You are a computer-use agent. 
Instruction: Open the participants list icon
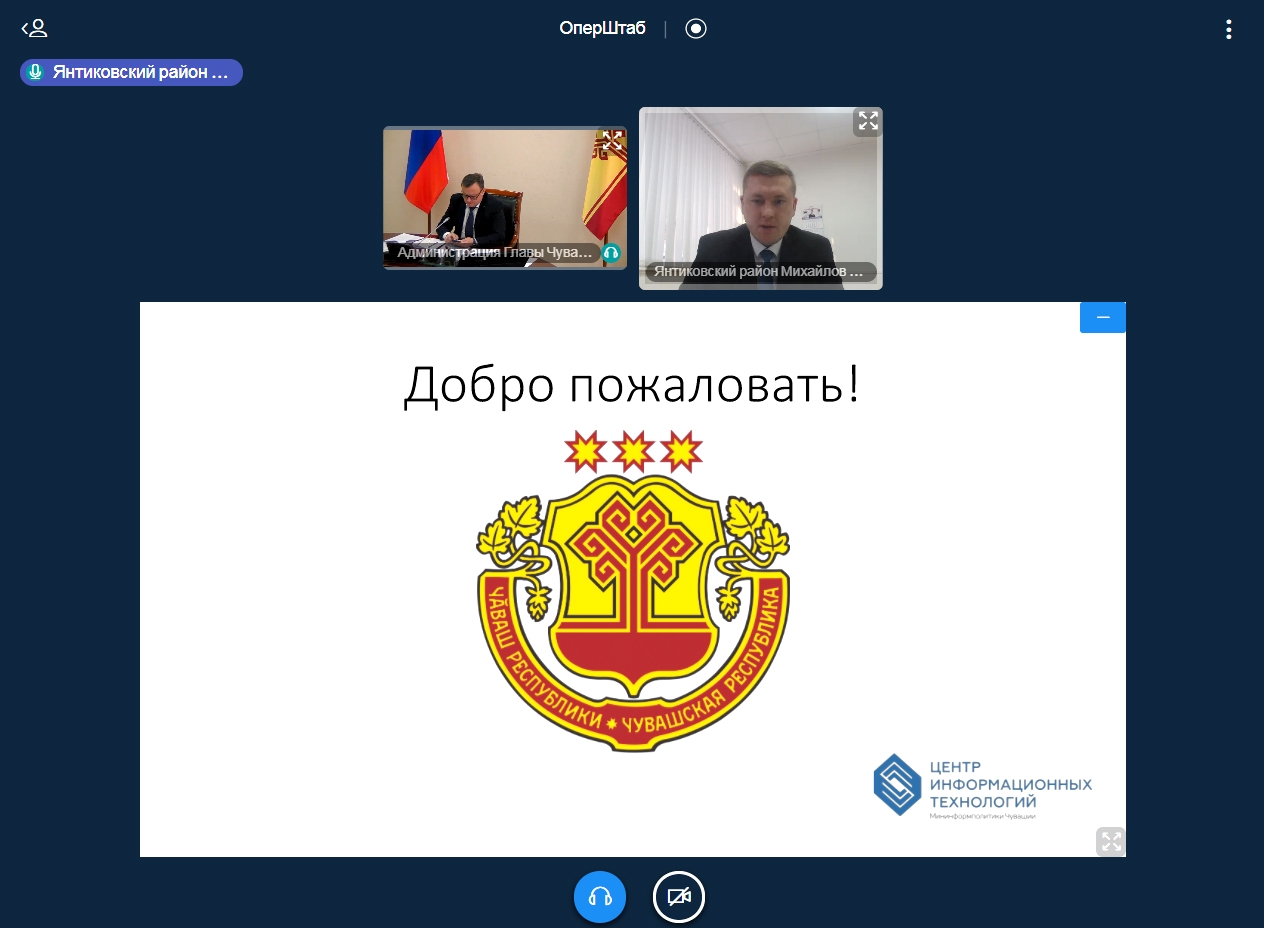(x=34, y=28)
